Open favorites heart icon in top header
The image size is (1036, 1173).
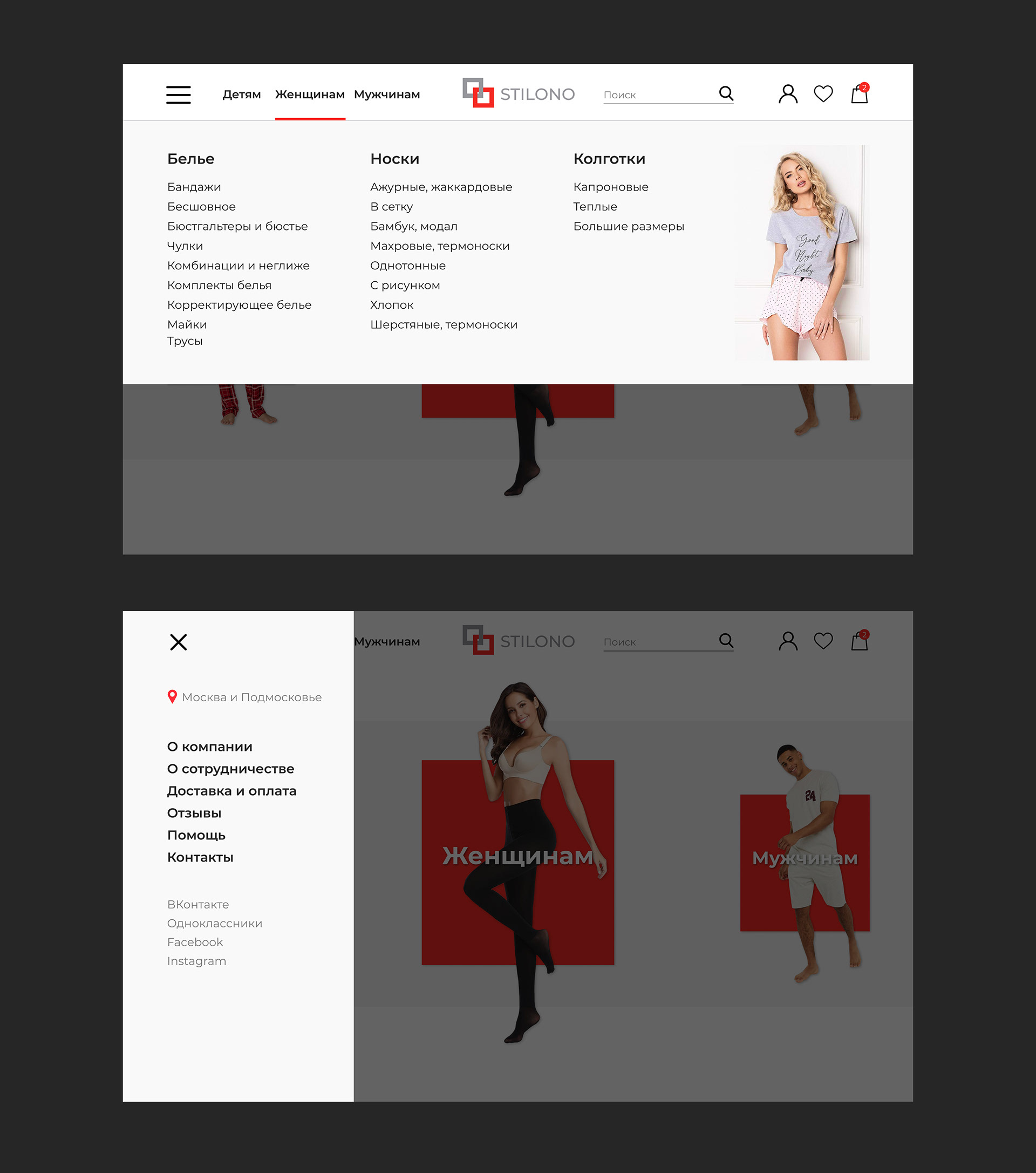(823, 93)
